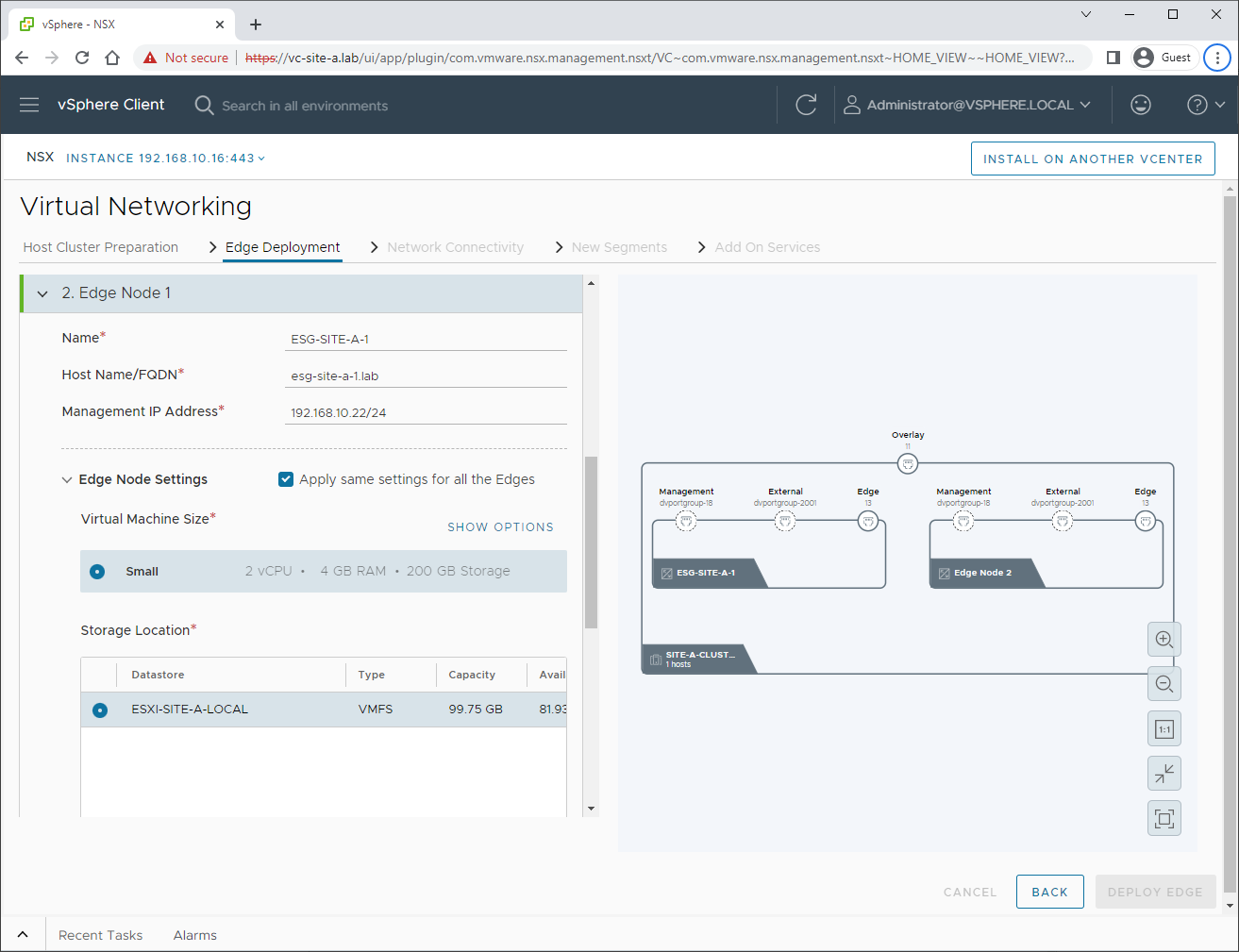Collapse the Edge Node Settings section
This screenshot has width=1239, height=952.
pos(67,479)
